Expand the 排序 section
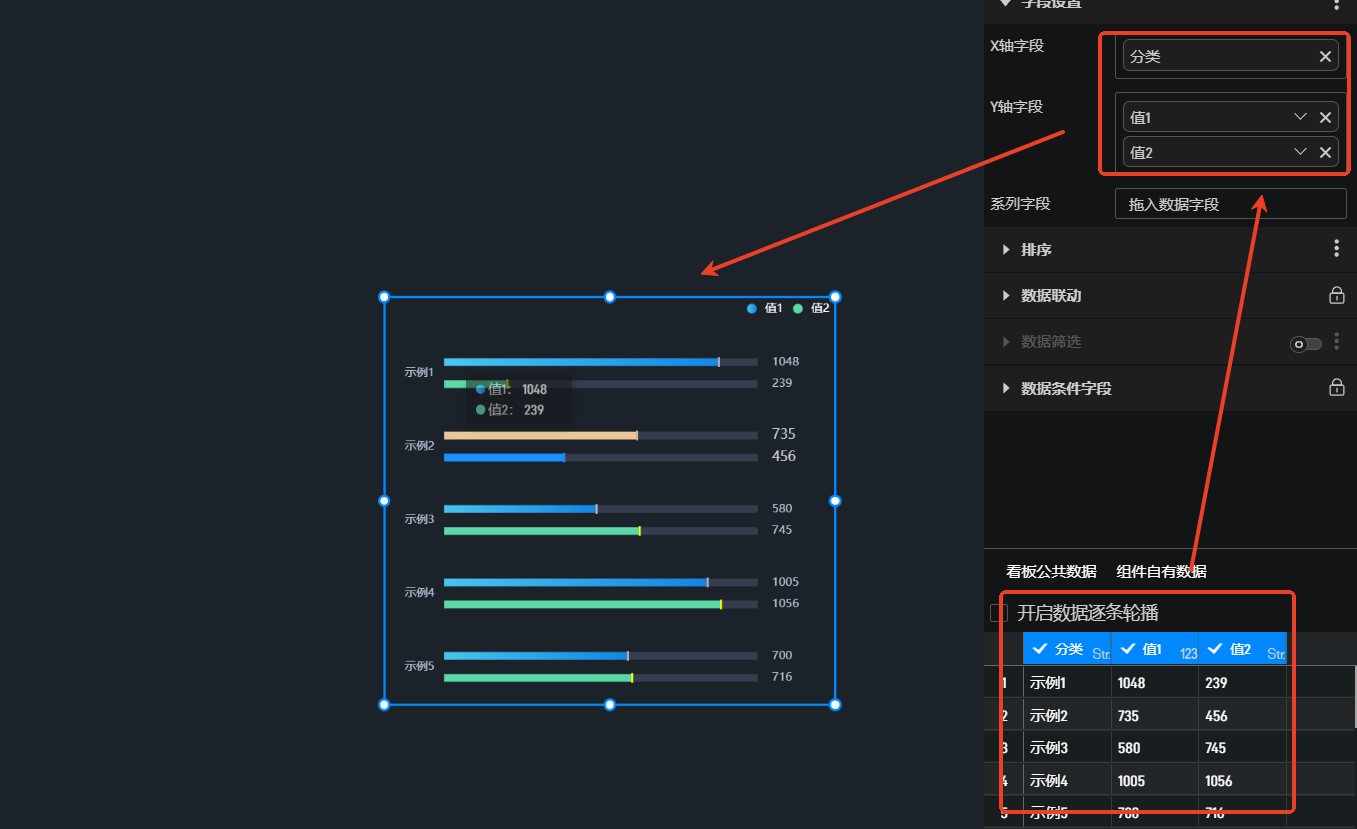Screen dimensions: 1357x829 pos(1006,250)
